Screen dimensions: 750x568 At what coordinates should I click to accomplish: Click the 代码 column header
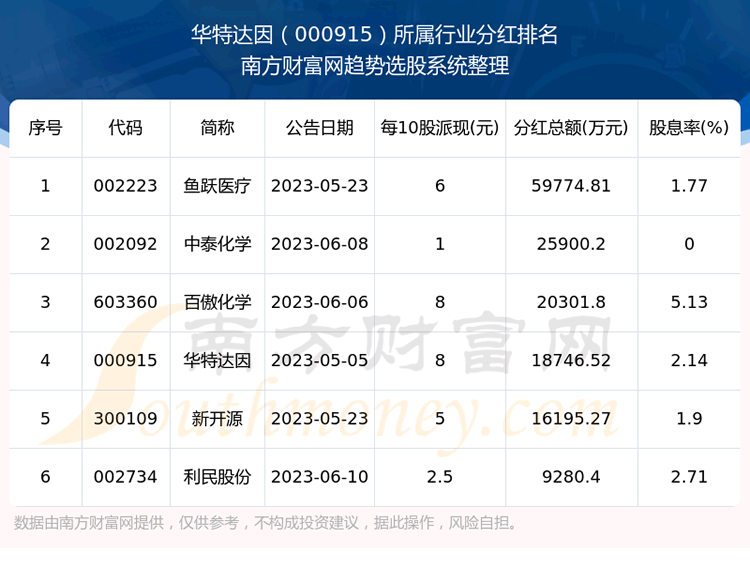pyautogui.click(x=125, y=128)
